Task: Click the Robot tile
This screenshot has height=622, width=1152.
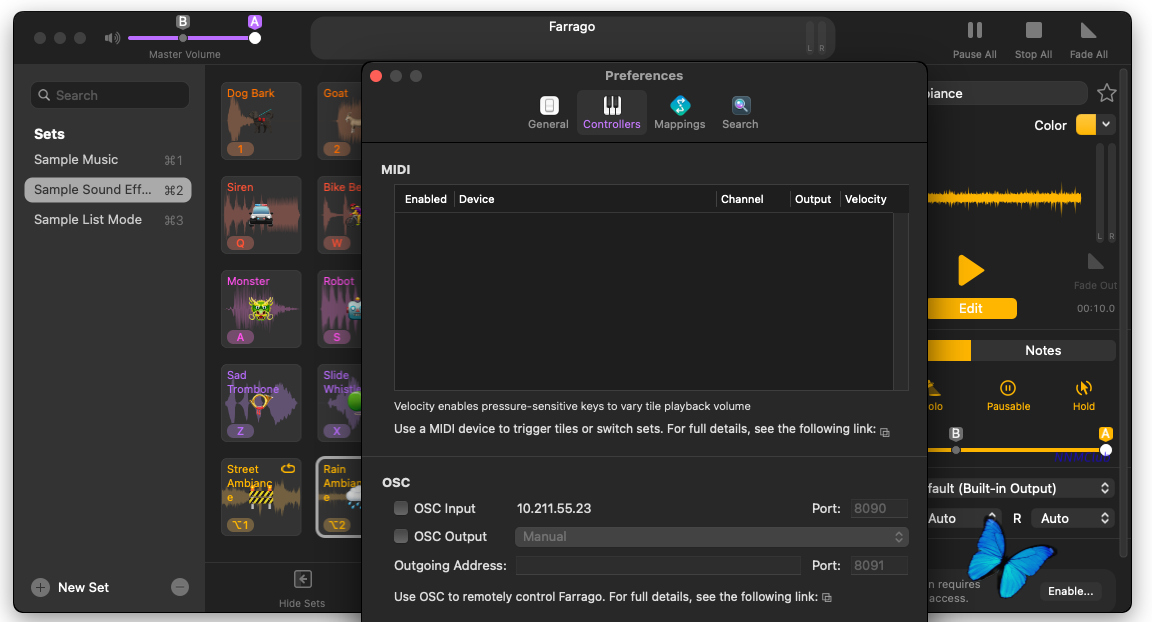Action: coord(339,308)
